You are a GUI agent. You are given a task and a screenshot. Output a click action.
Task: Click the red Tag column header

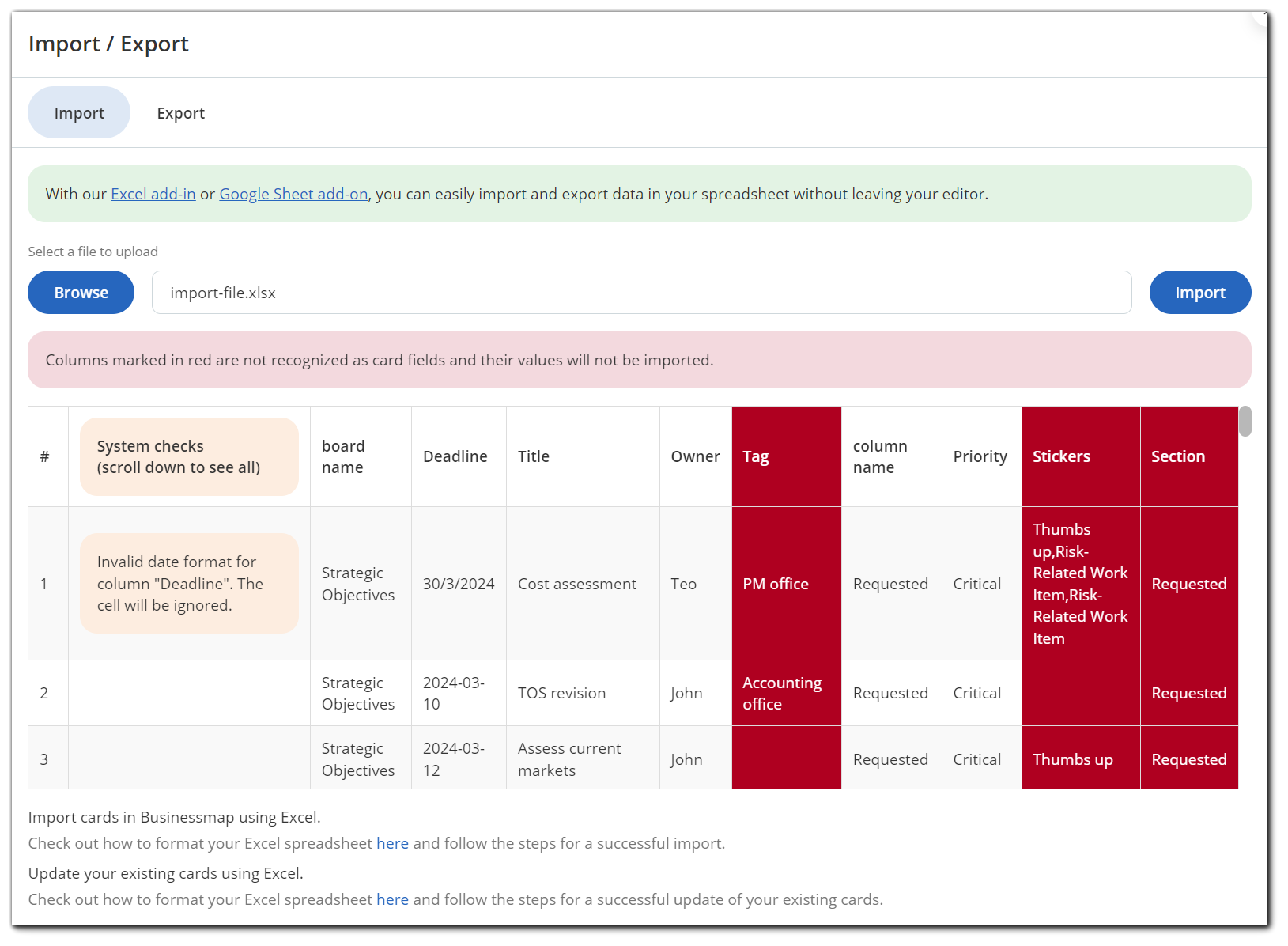(786, 456)
